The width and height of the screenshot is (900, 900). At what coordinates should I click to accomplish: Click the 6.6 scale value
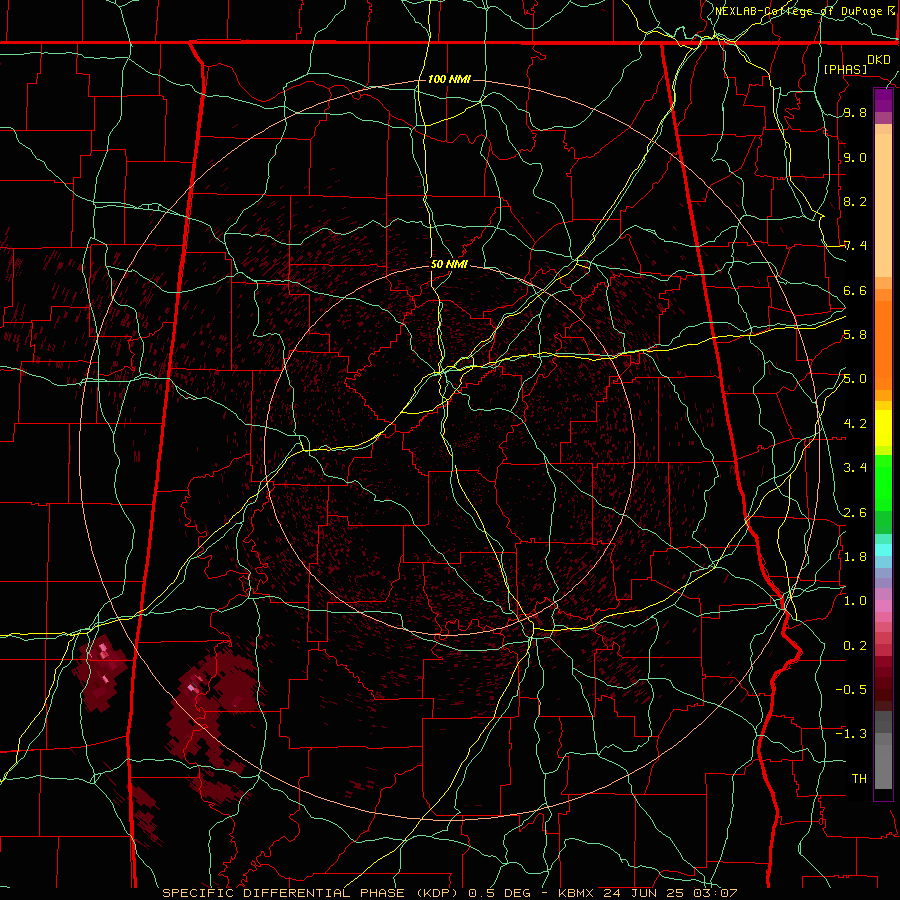855,290
